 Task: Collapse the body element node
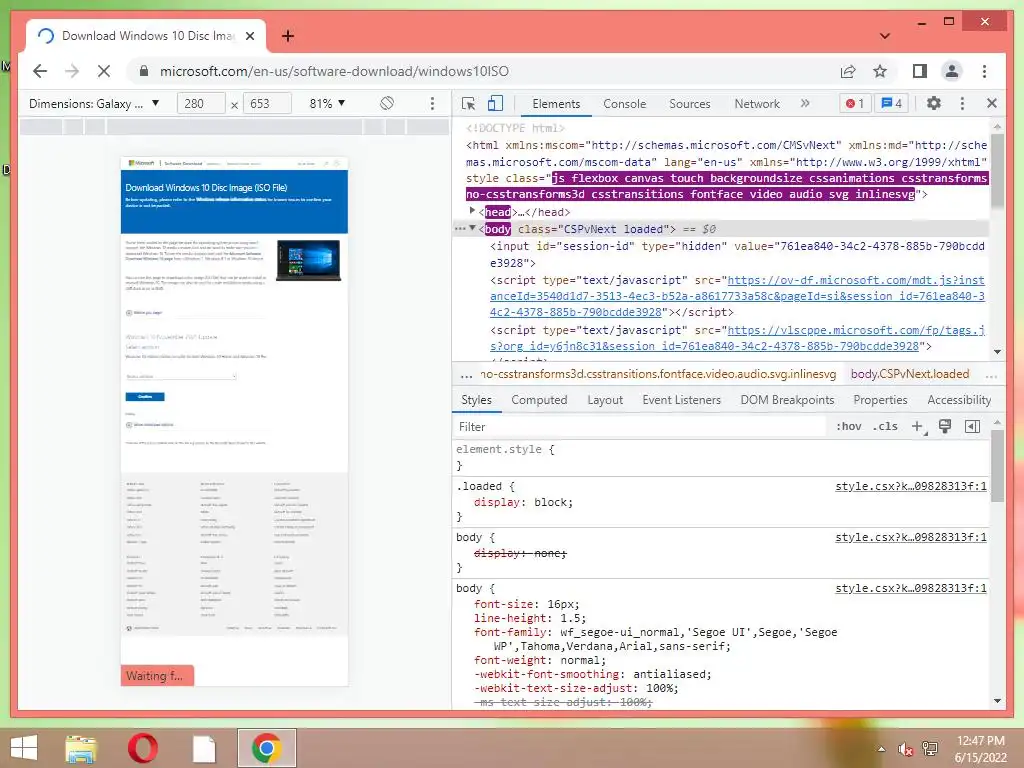pyautogui.click(x=472, y=228)
